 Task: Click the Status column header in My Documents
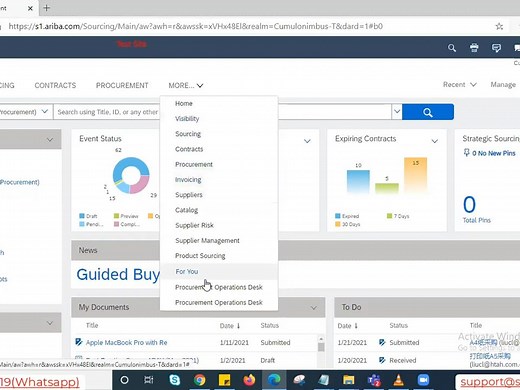click(x=269, y=325)
